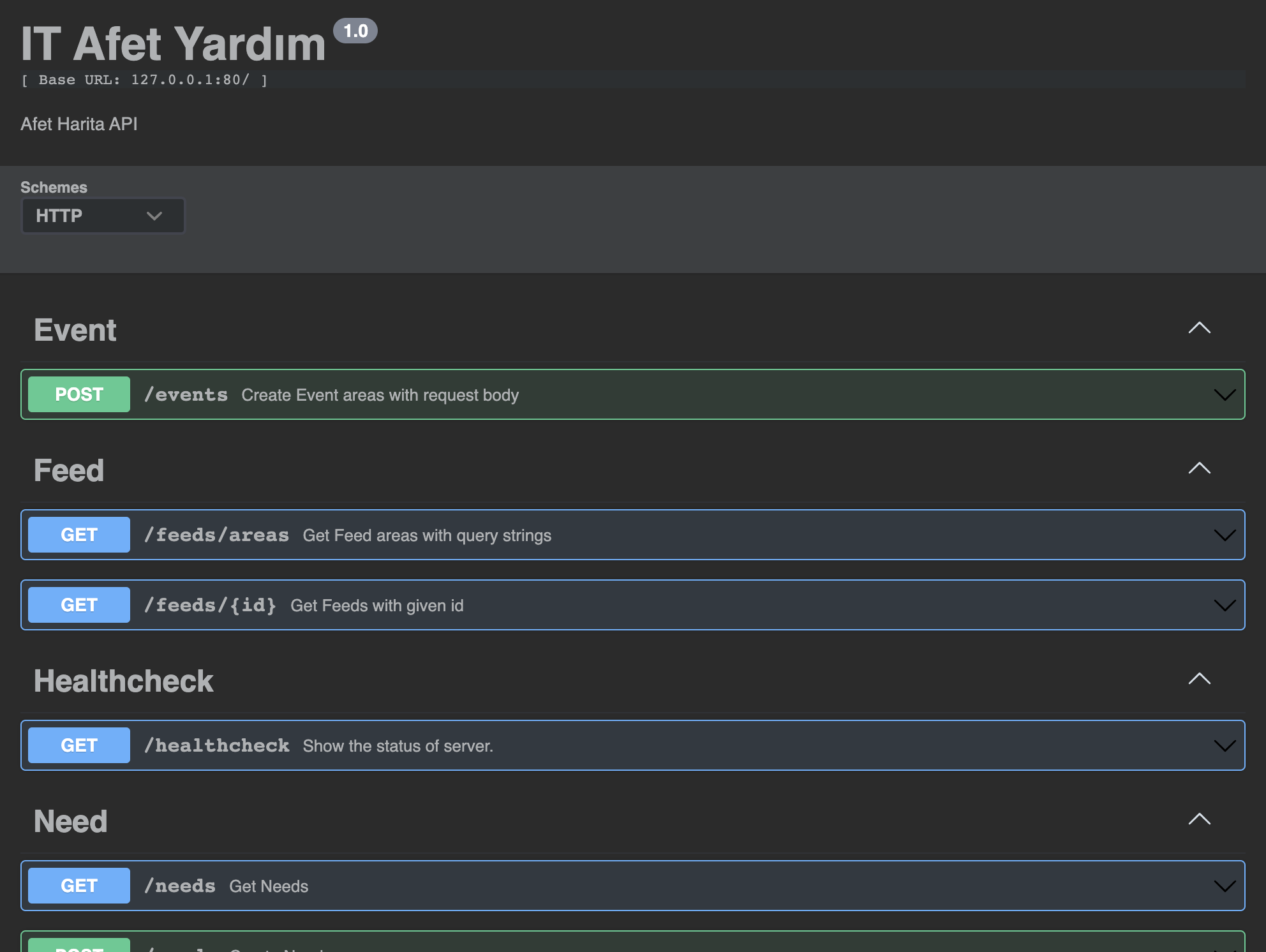1266x952 pixels.
Task: Collapse the Event section chevron
Action: tap(1199, 328)
